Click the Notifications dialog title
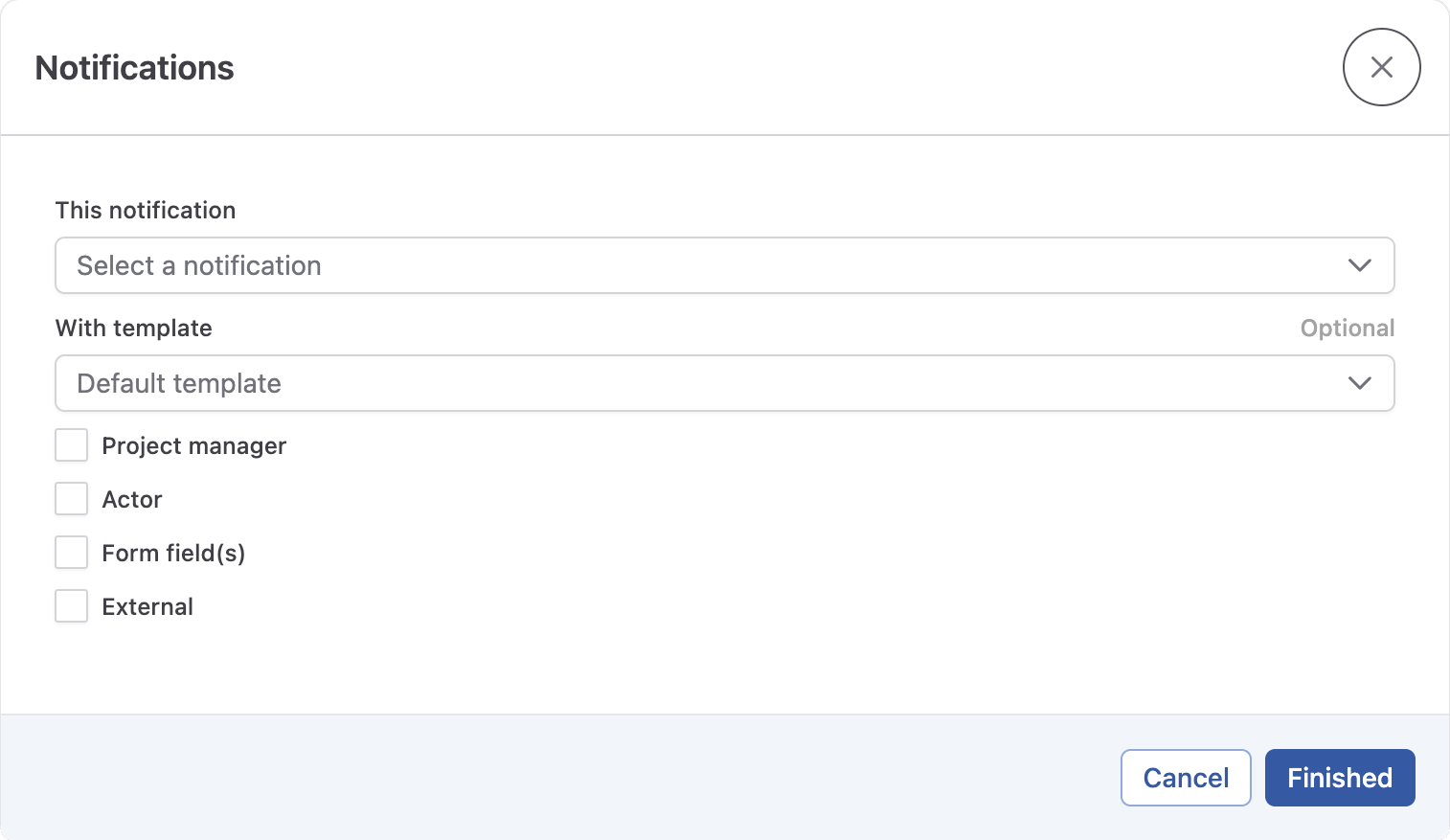1450x840 pixels. (134, 67)
